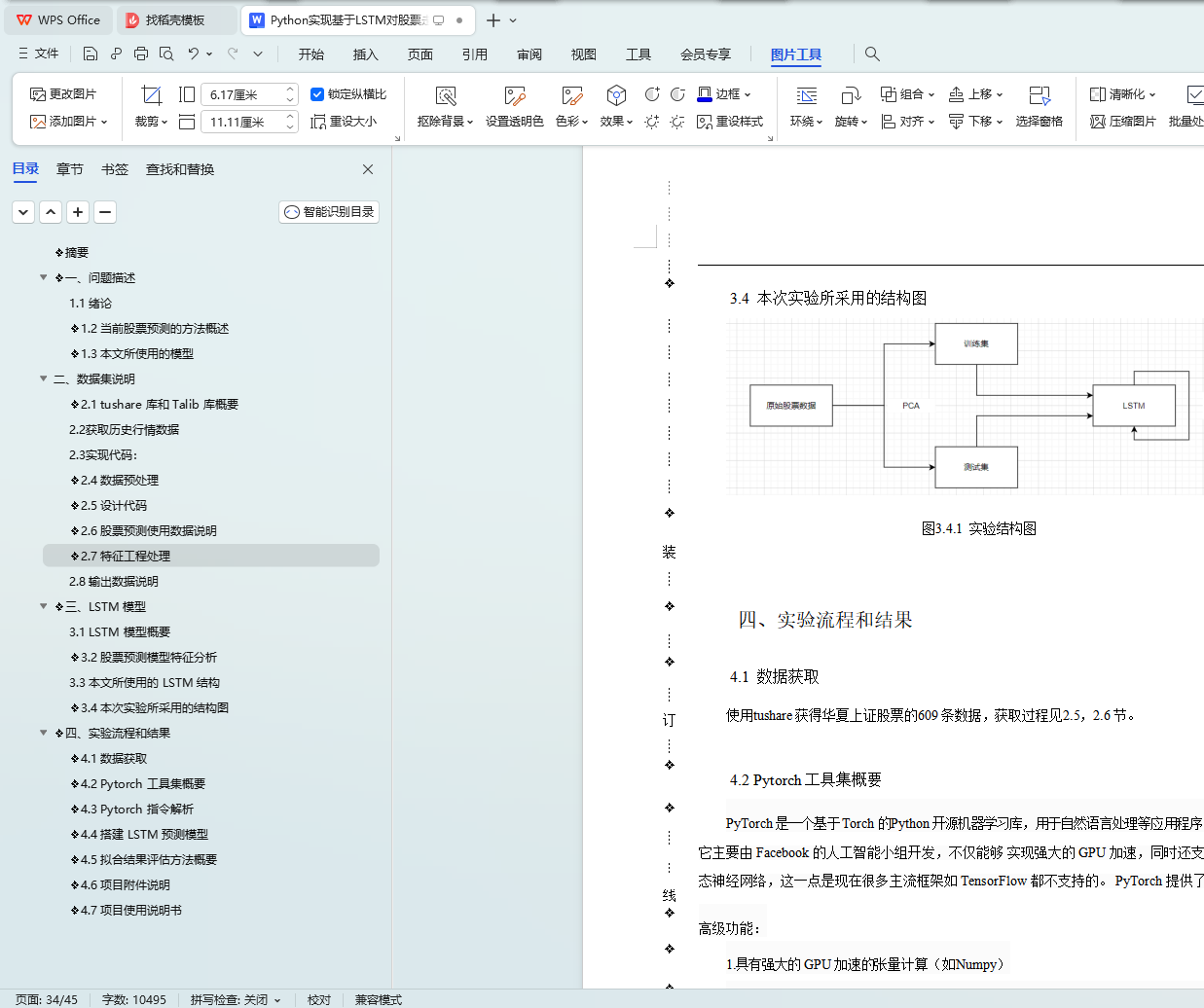Click the minus button in outline toolbar
Screen dimensions: 1204x1008
tap(105, 211)
